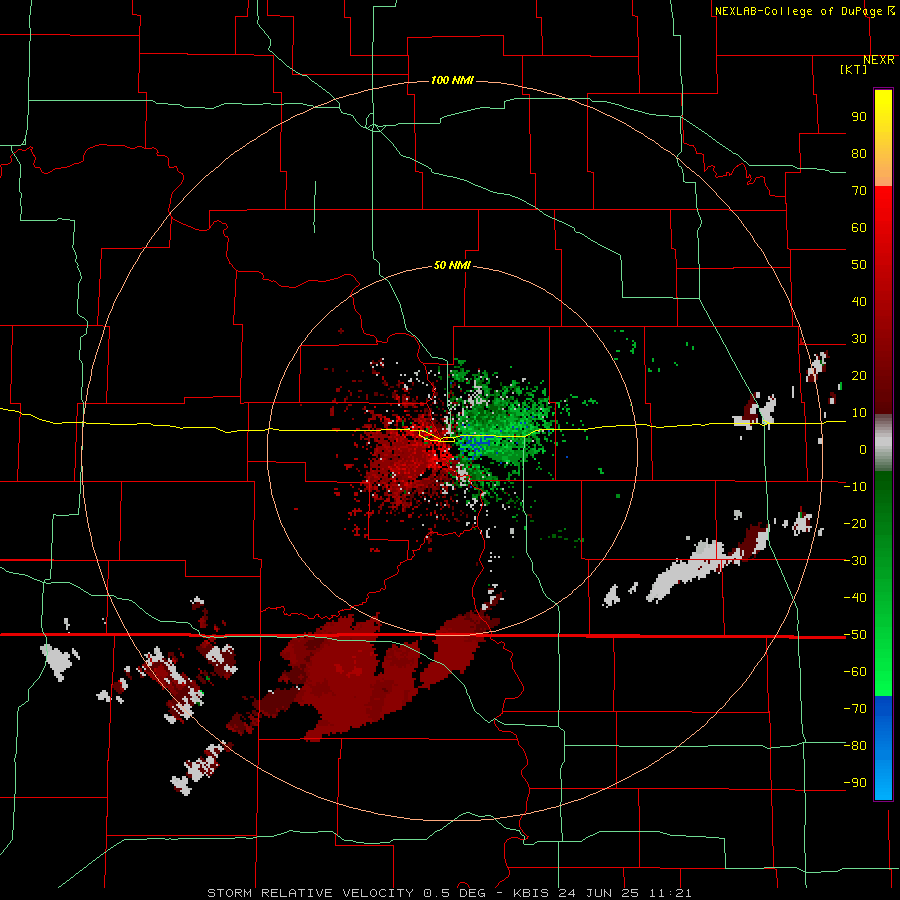Click the 80 value on velocity scale

[859, 154]
